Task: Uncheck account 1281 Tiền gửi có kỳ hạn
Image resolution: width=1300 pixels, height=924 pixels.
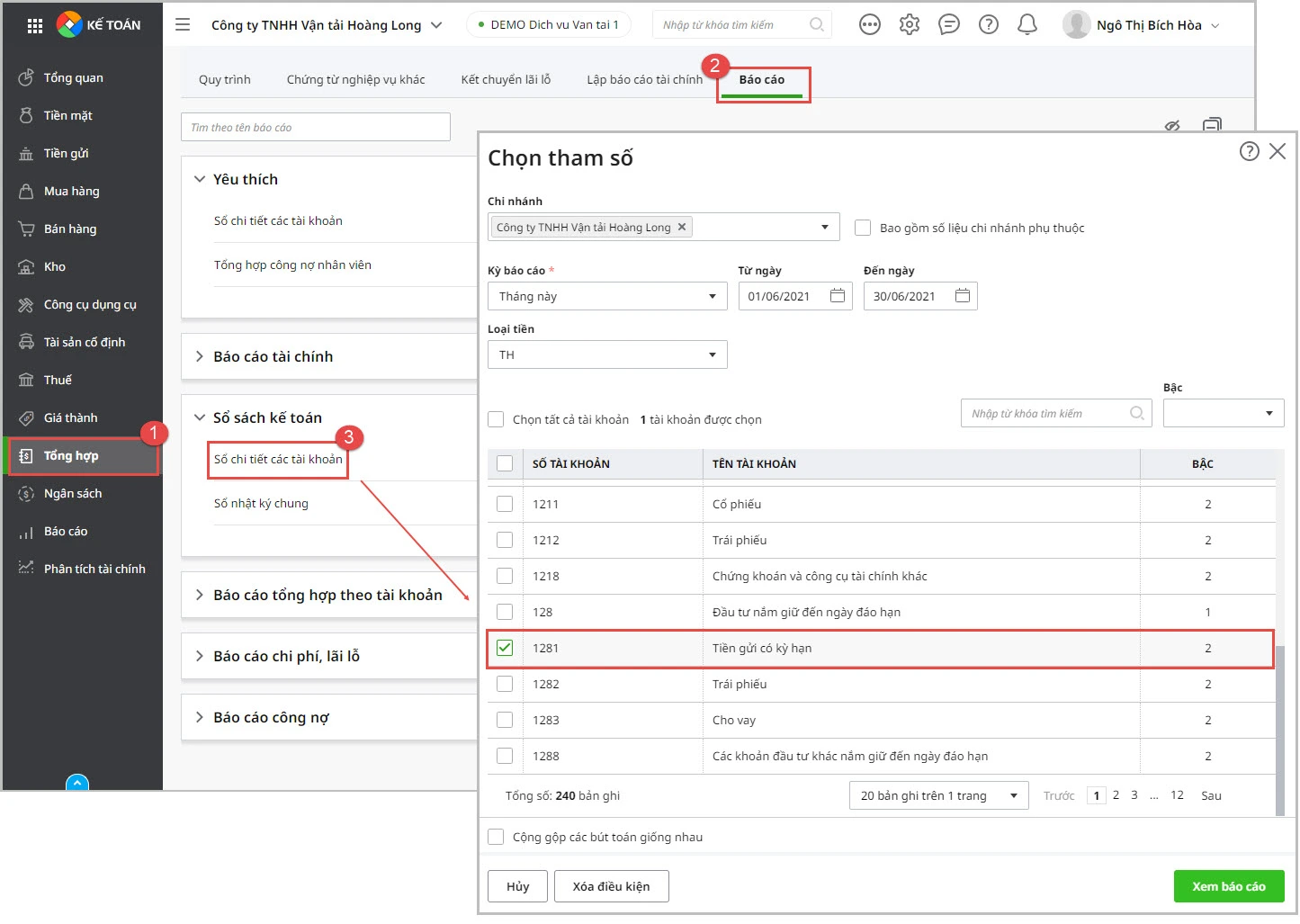Action: [x=505, y=648]
